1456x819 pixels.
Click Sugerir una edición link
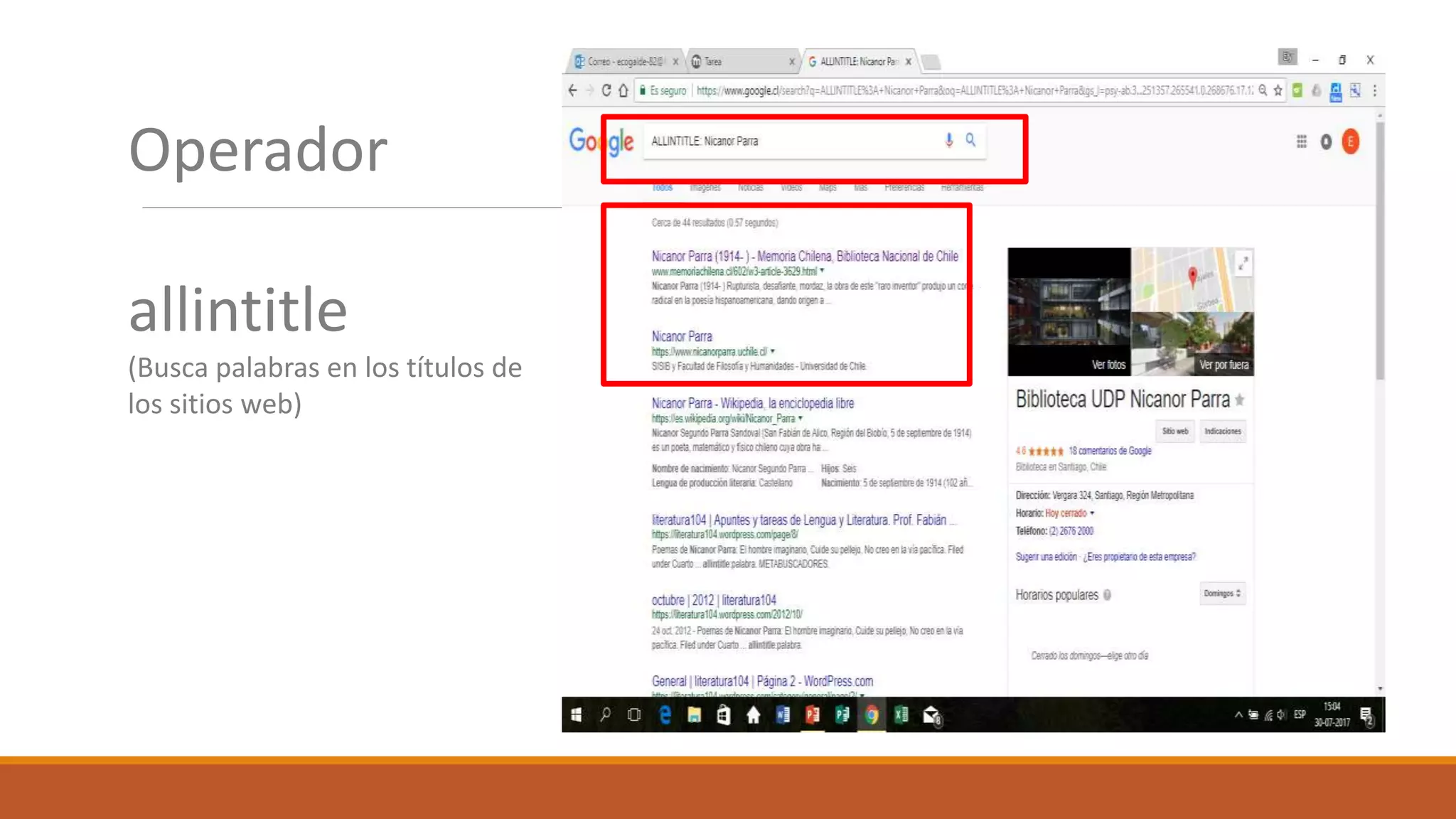[1046, 557]
